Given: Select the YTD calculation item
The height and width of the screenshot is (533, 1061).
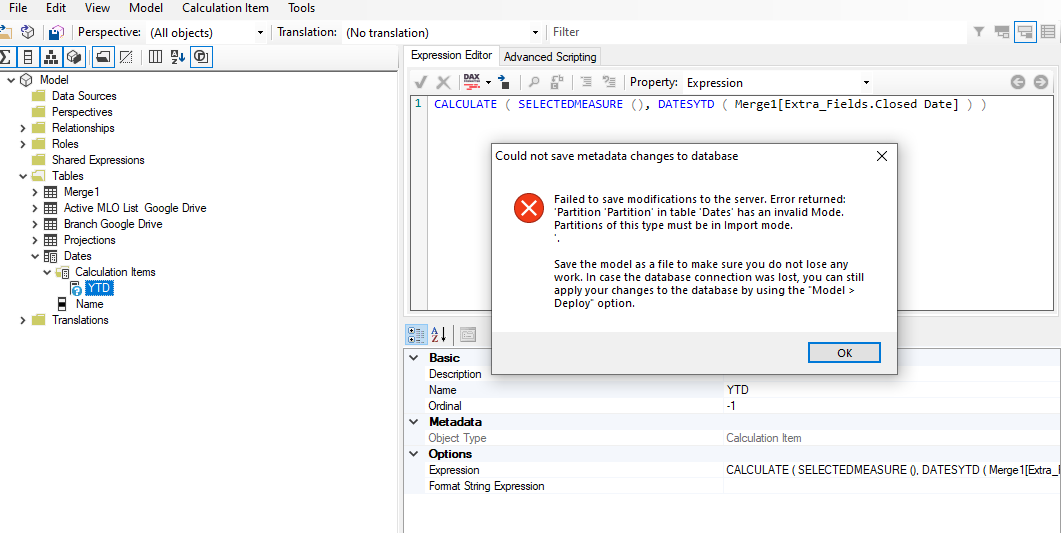Looking at the screenshot, I should click(99, 288).
